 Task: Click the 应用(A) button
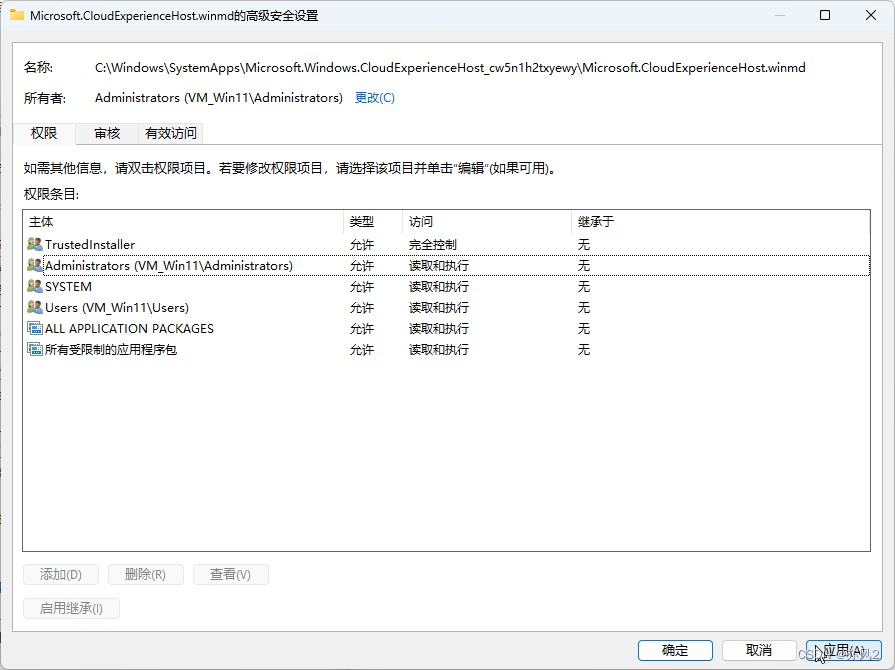[x=844, y=650]
